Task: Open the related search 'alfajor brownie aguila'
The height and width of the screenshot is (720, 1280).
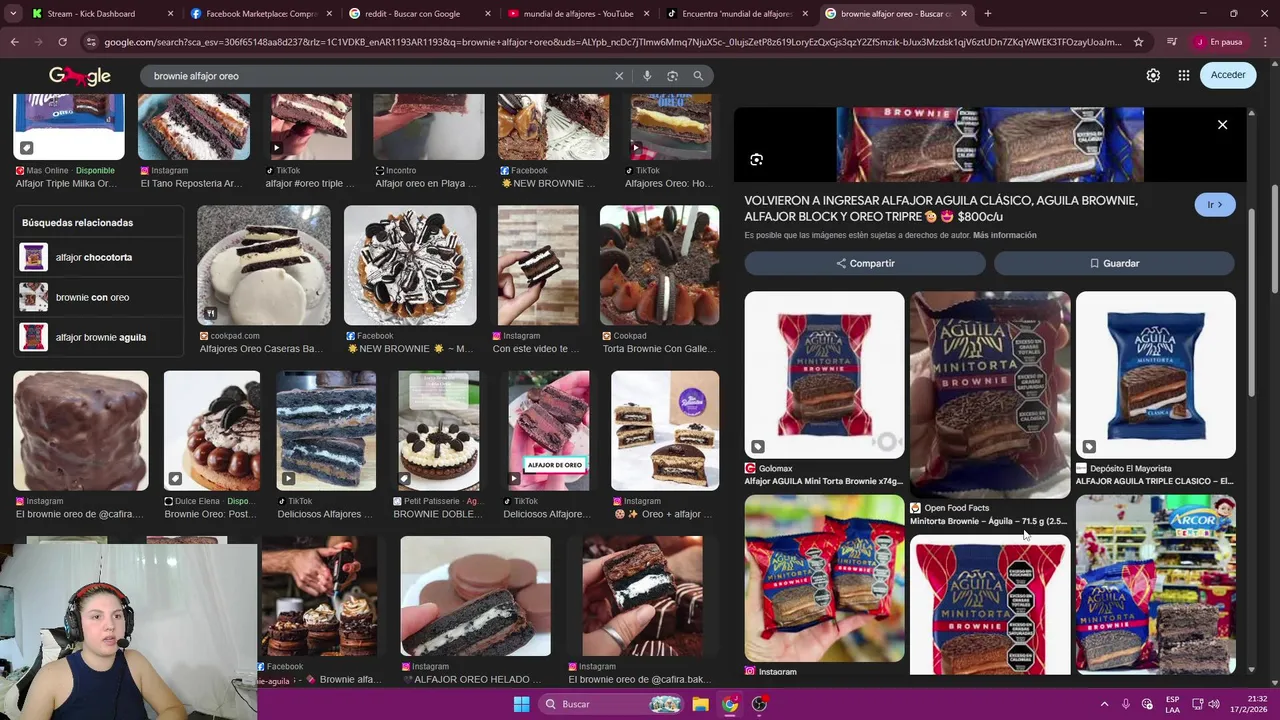Action: click(x=100, y=337)
